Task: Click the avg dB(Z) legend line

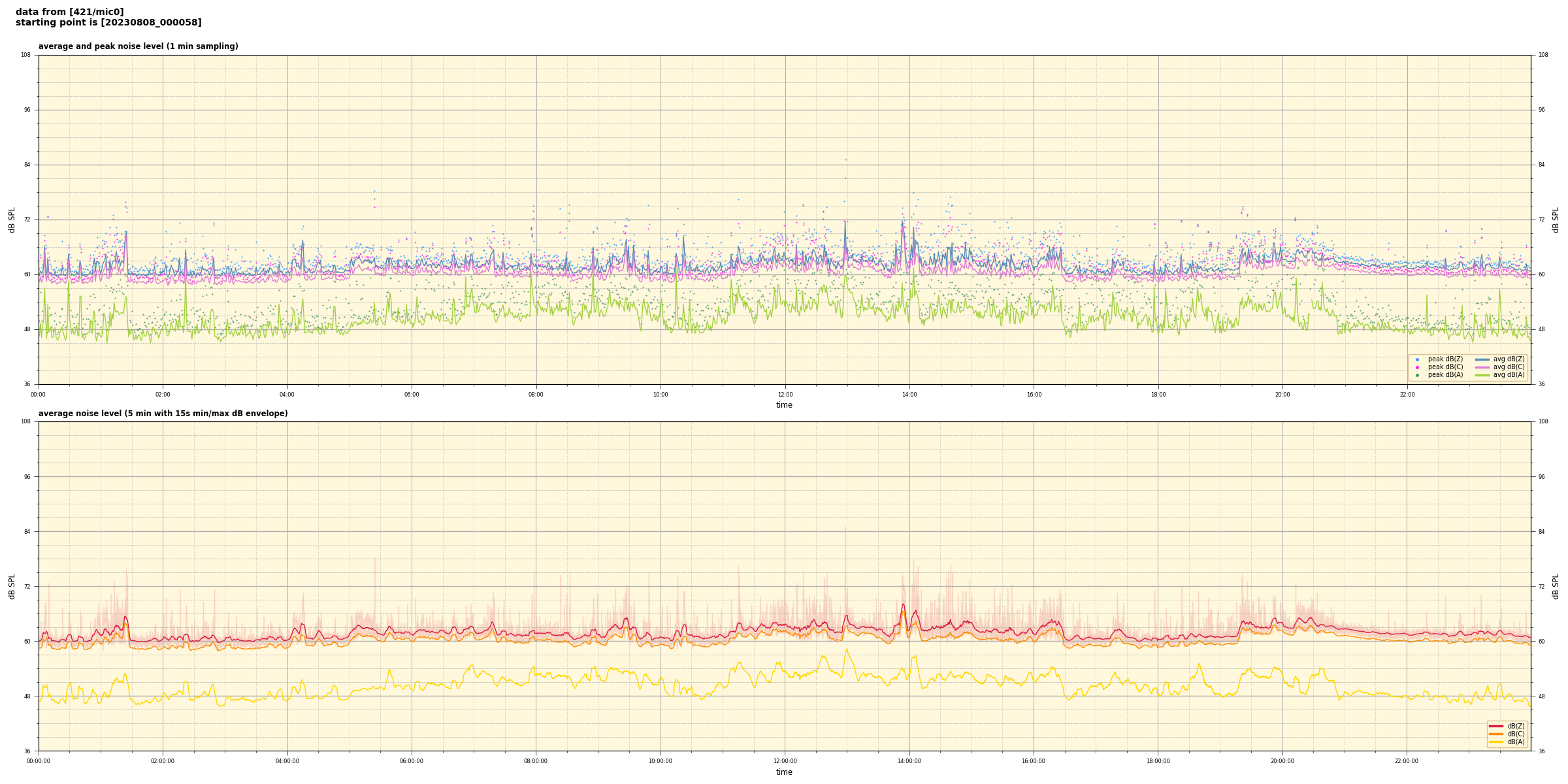Action: 1482,359
